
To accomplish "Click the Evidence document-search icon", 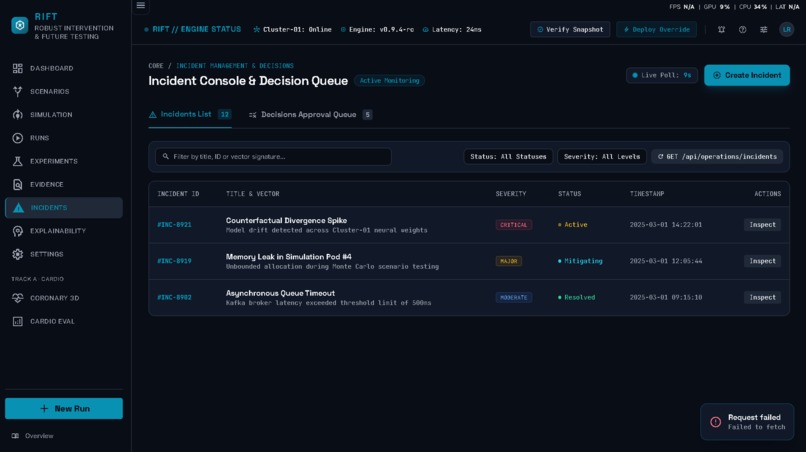I will [17, 184].
